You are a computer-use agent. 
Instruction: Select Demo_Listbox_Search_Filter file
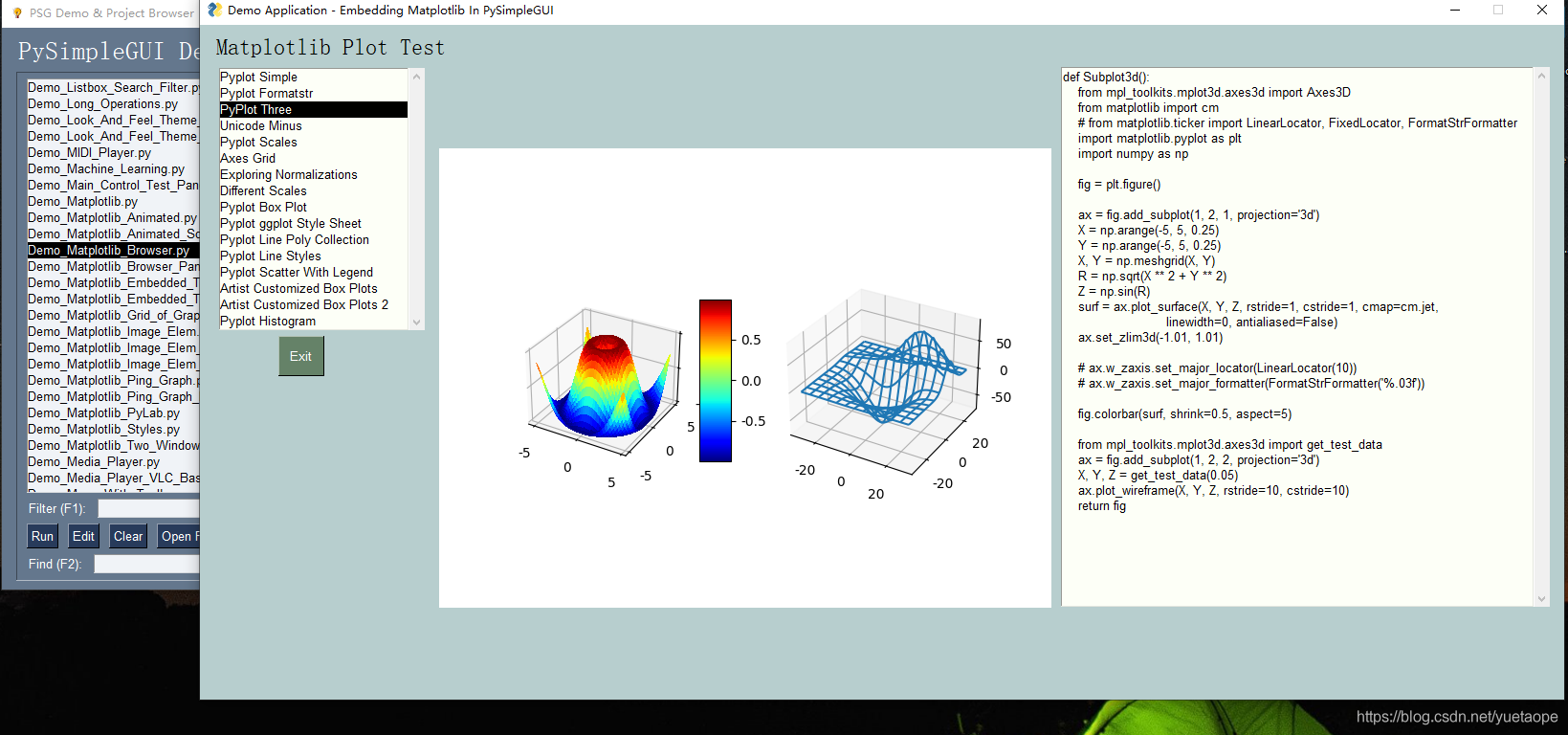(114, 87)
